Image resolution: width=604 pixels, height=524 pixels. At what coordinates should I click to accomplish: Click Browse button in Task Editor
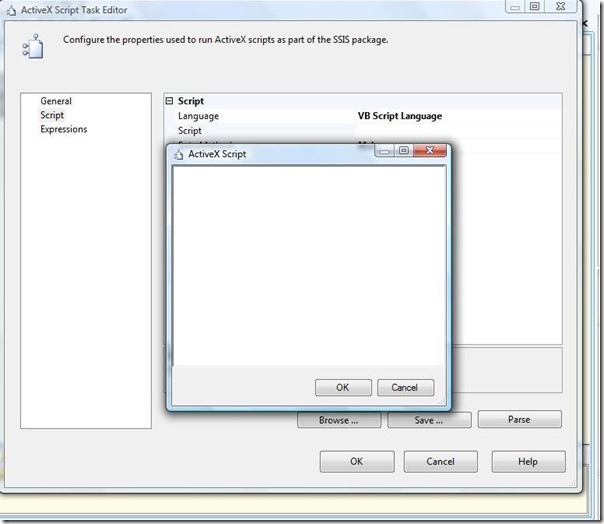[339, 420]
